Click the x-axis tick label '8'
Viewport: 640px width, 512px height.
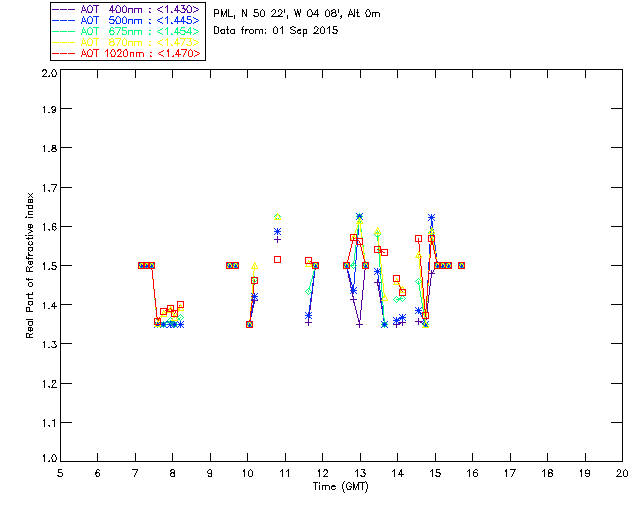(173, 473)
